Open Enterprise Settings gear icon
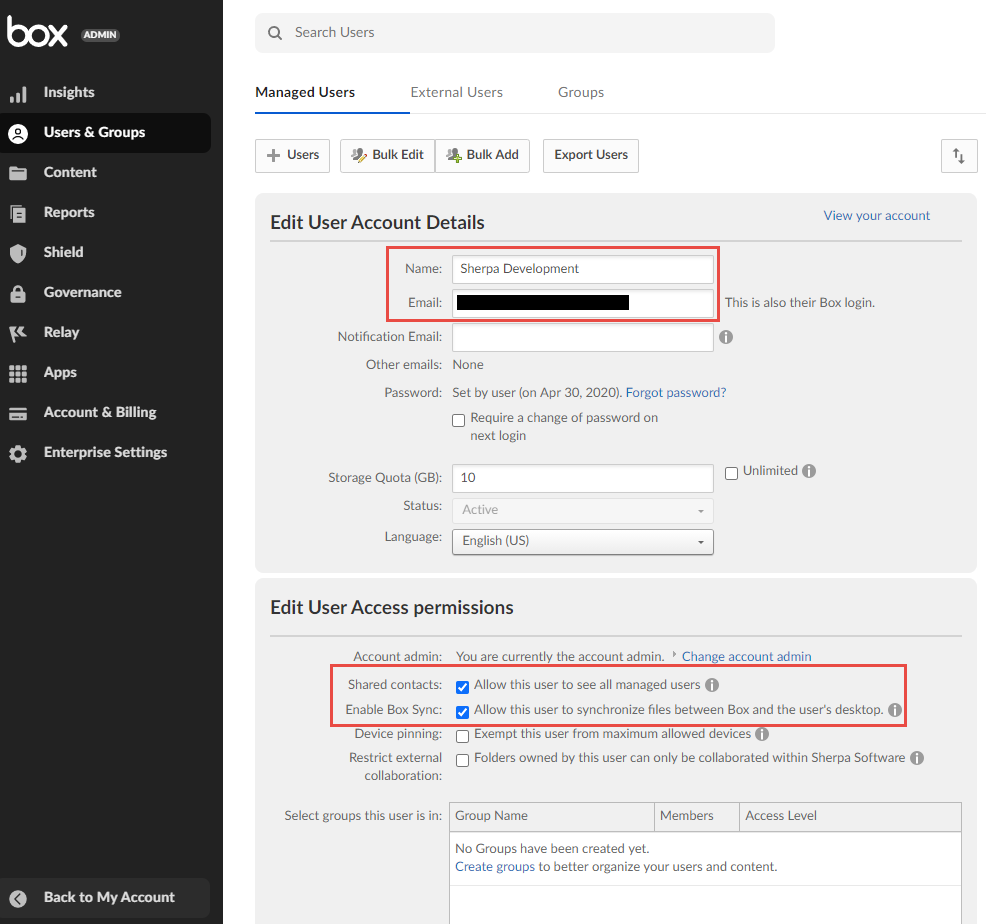Screen dimensions: 986x924 (18, 453)
